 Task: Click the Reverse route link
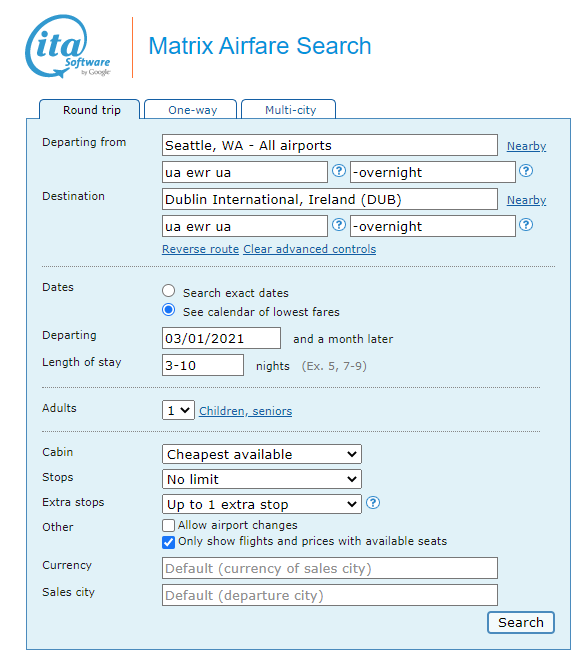[200, 249]
